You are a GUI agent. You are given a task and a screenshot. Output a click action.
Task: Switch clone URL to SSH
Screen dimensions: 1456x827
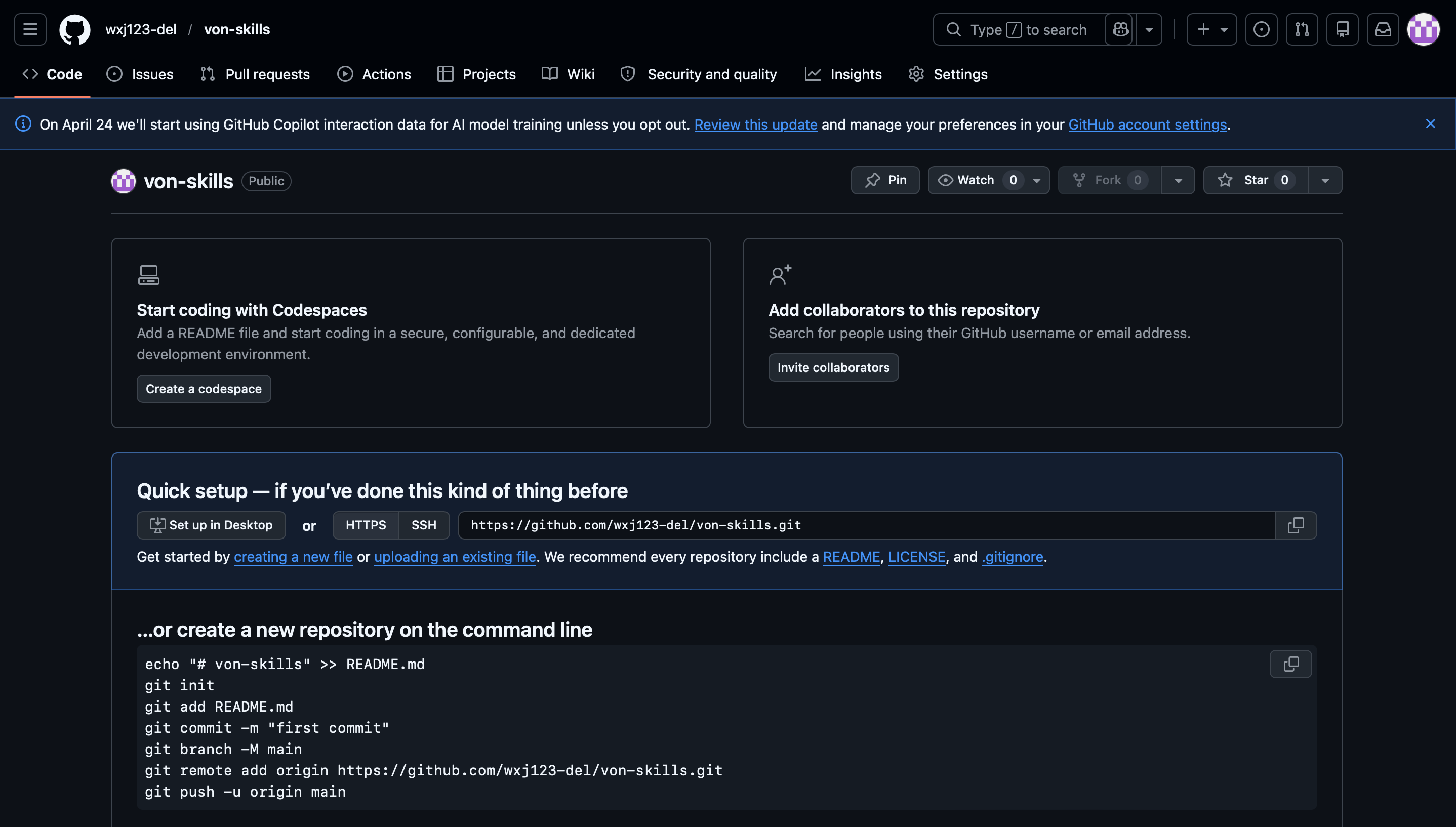coord(424,525)
